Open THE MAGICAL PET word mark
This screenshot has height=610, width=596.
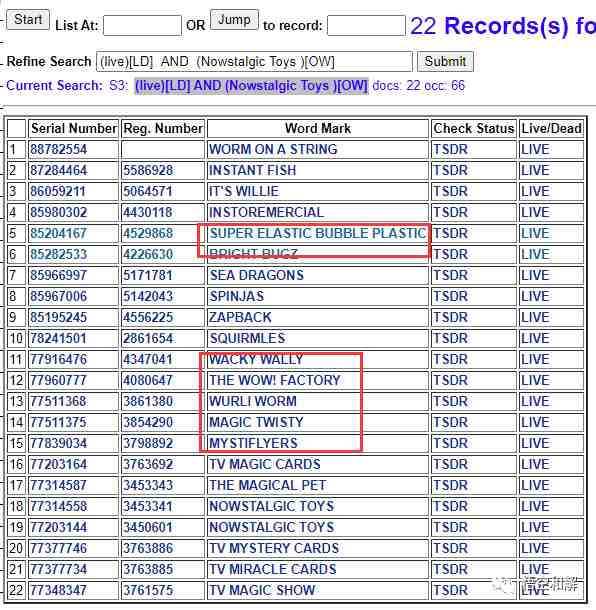coord(268,486)
